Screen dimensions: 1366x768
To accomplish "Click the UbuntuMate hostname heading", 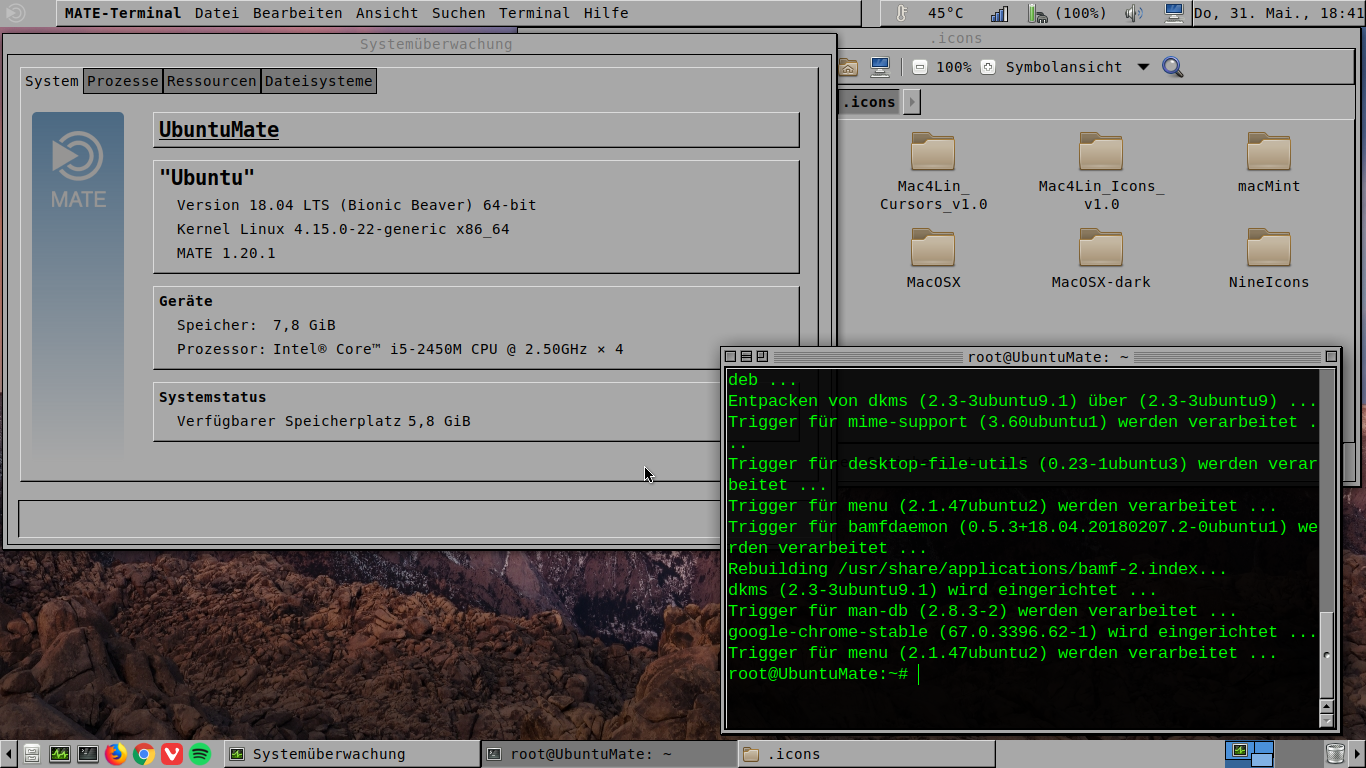I will click(x=219, y=130).
